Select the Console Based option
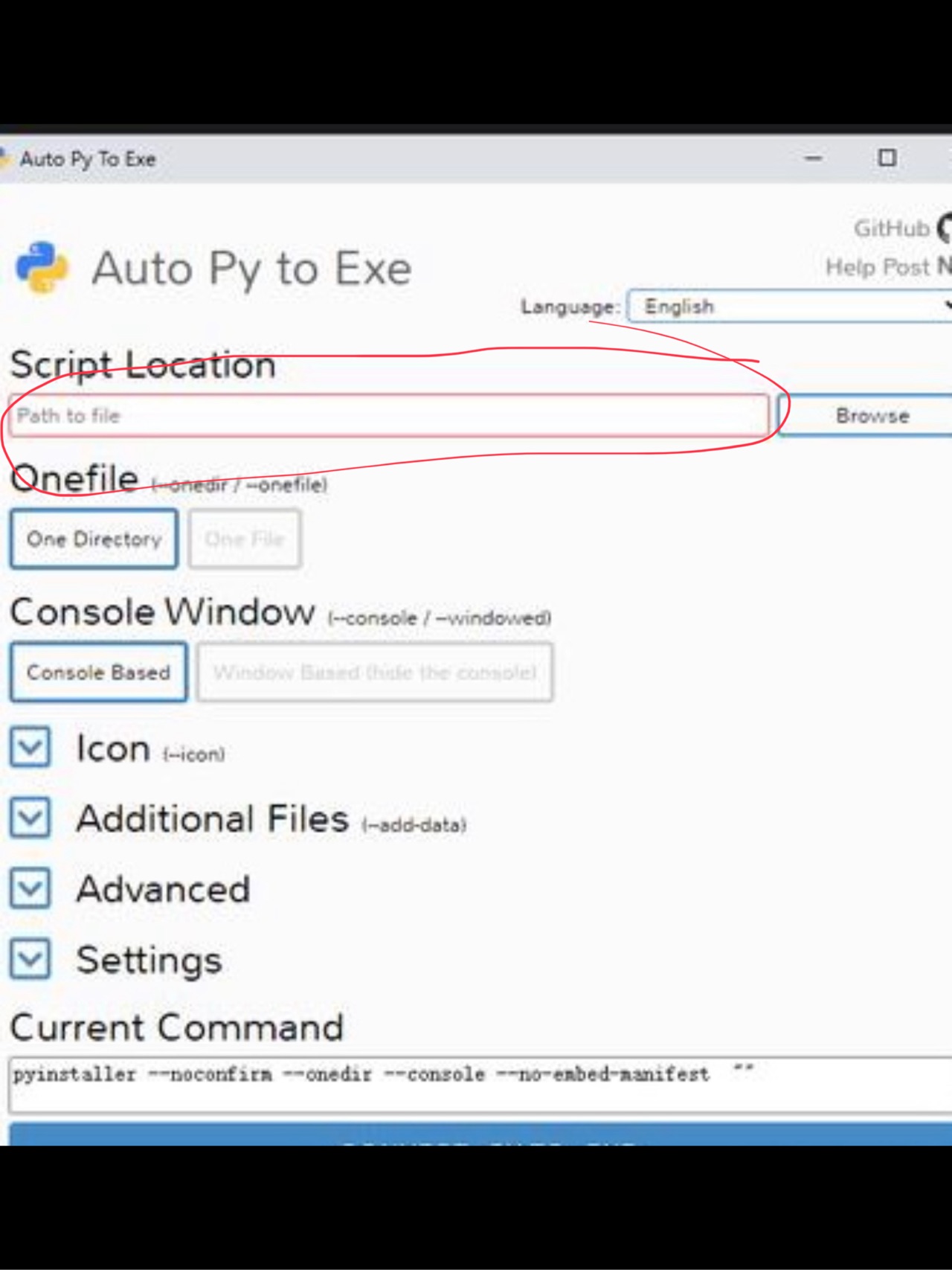952x1270 pixels. click(98, 672)
